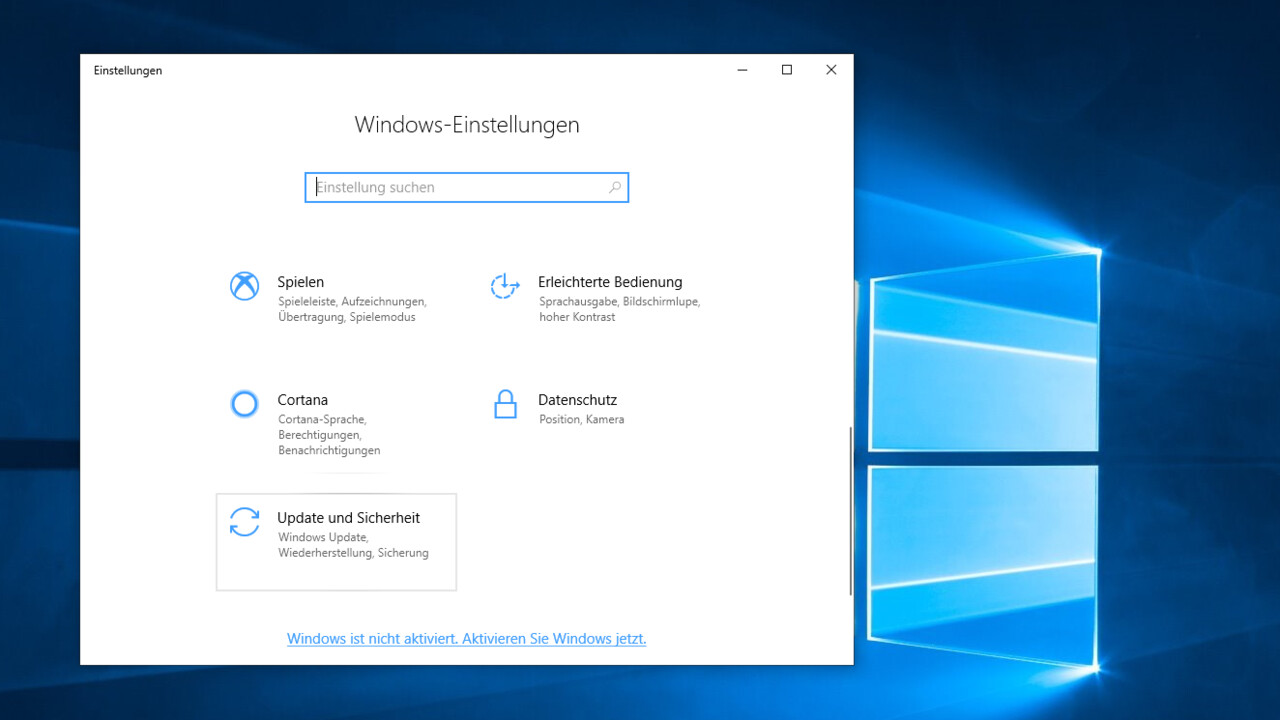Click 'Berechtigungen' under Cortana
The image size is (1280, 720).
point(320,435)
